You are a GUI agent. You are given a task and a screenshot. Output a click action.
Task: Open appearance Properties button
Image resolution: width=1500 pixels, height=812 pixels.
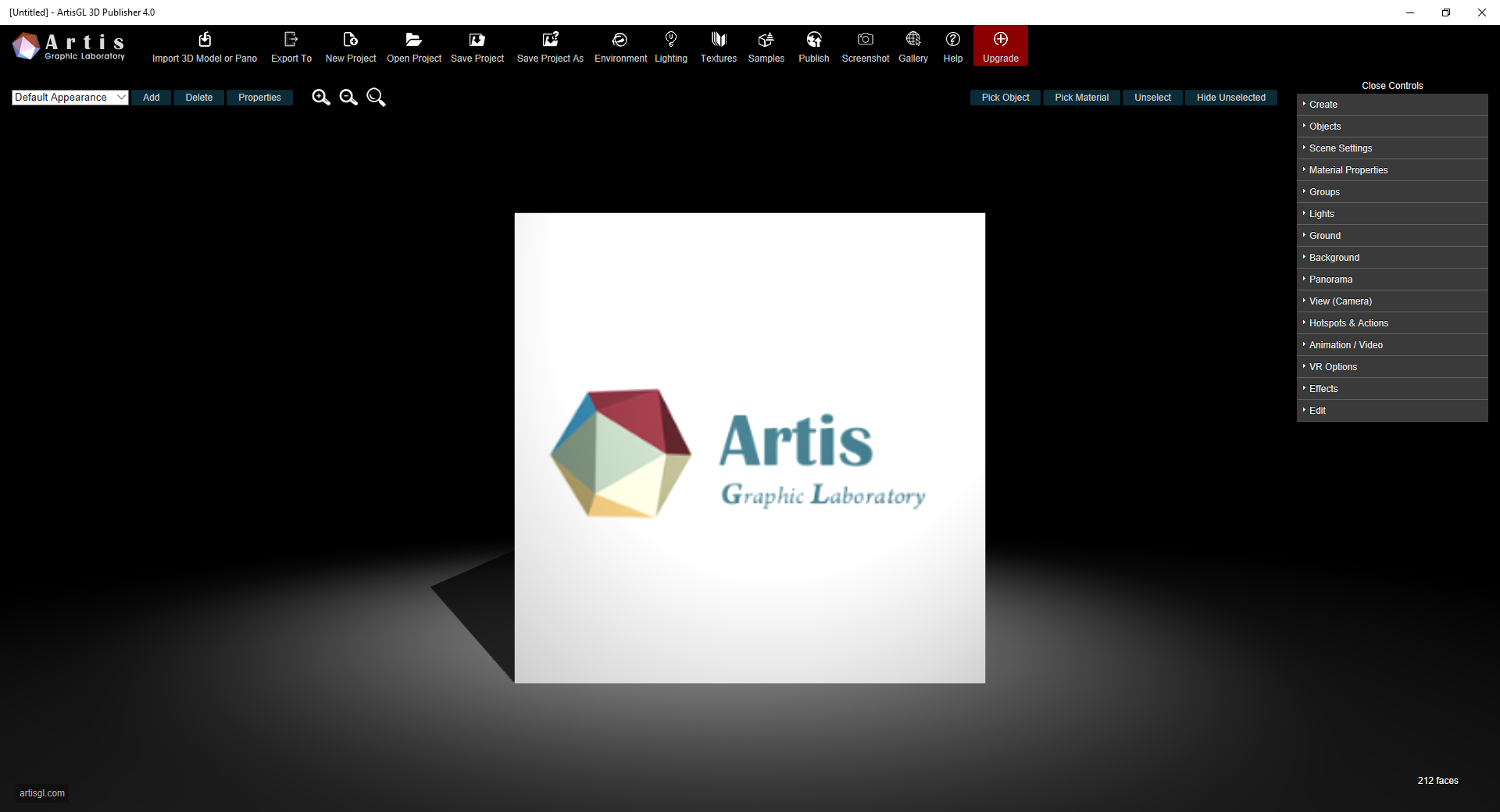[259, 98]
